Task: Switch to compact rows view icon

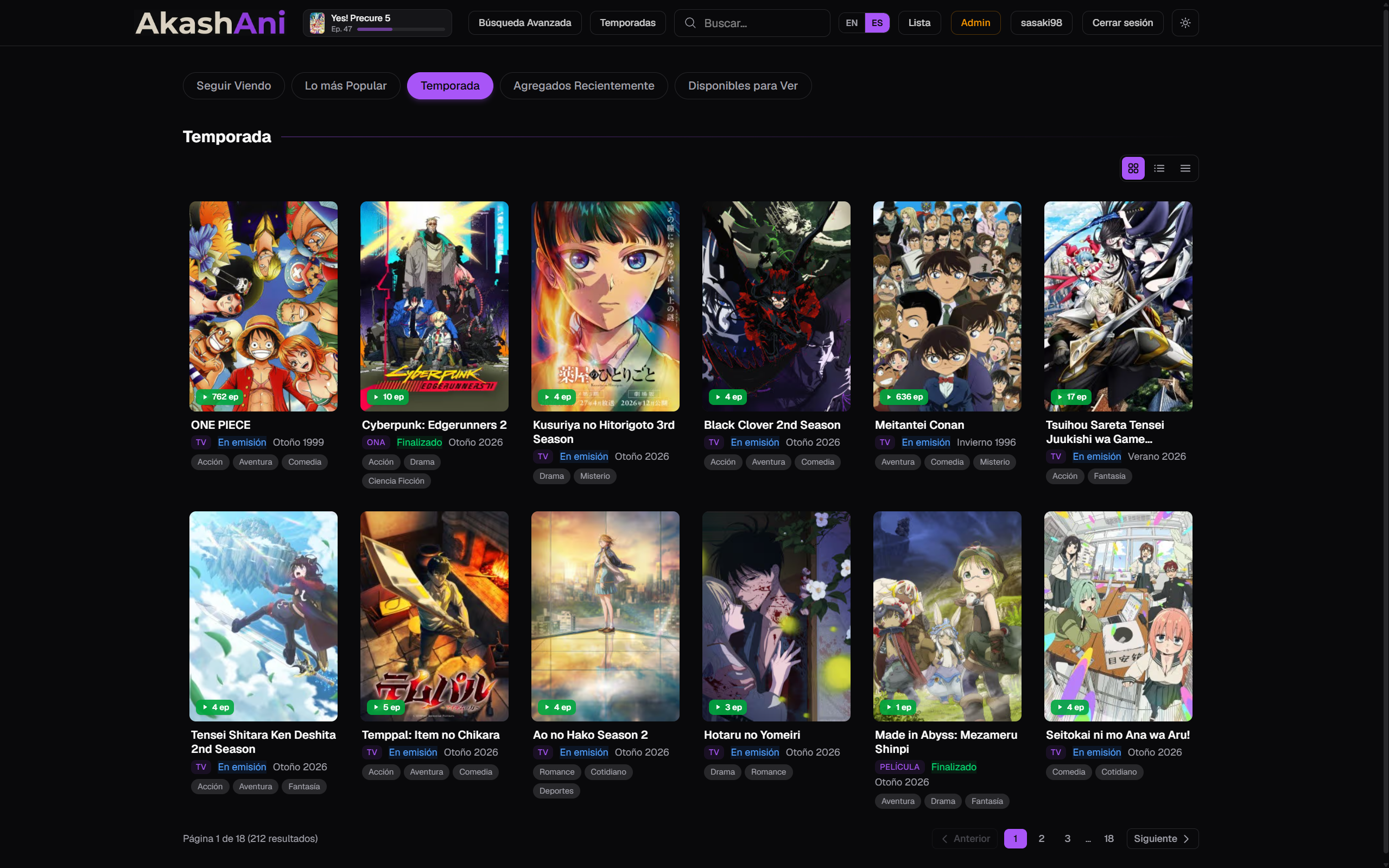Action: coord(1185,168)
